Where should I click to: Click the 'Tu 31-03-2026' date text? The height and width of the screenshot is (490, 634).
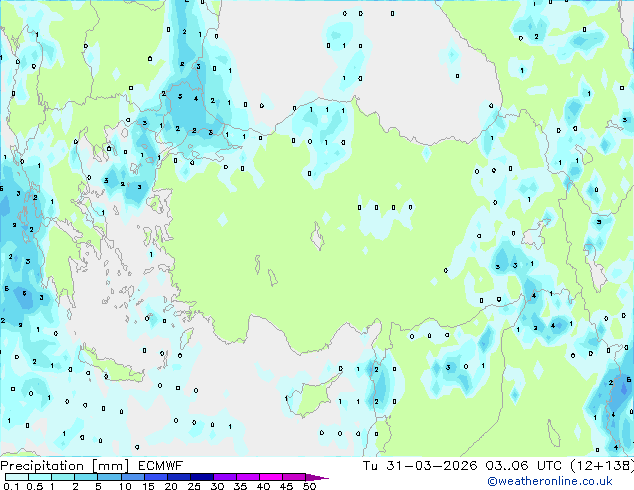[x=420, y=466]
